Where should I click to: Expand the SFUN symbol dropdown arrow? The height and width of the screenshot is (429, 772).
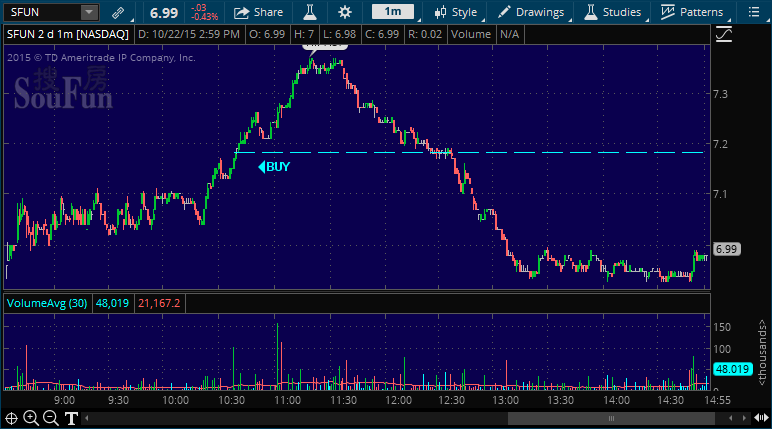click(89, 12)
